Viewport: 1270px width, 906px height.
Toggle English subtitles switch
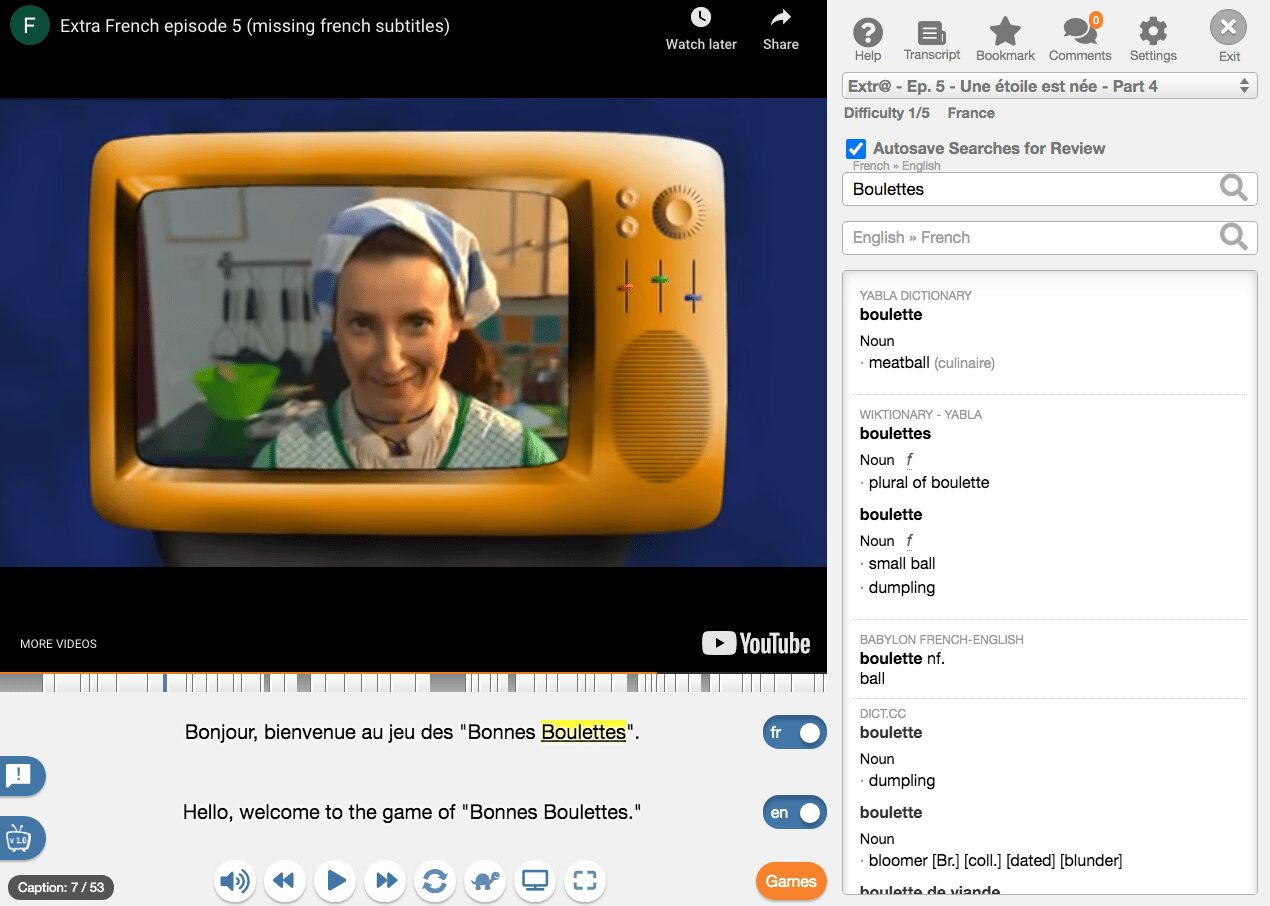click(x=795, y=813)
